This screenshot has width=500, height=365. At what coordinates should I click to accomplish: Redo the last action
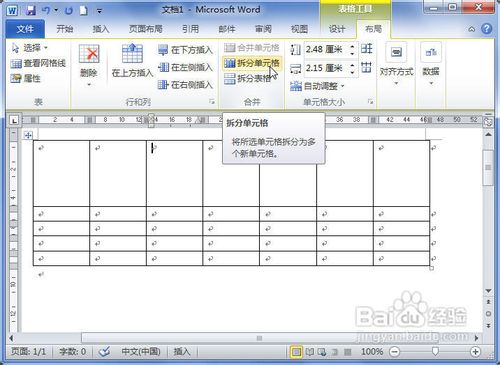69,11
